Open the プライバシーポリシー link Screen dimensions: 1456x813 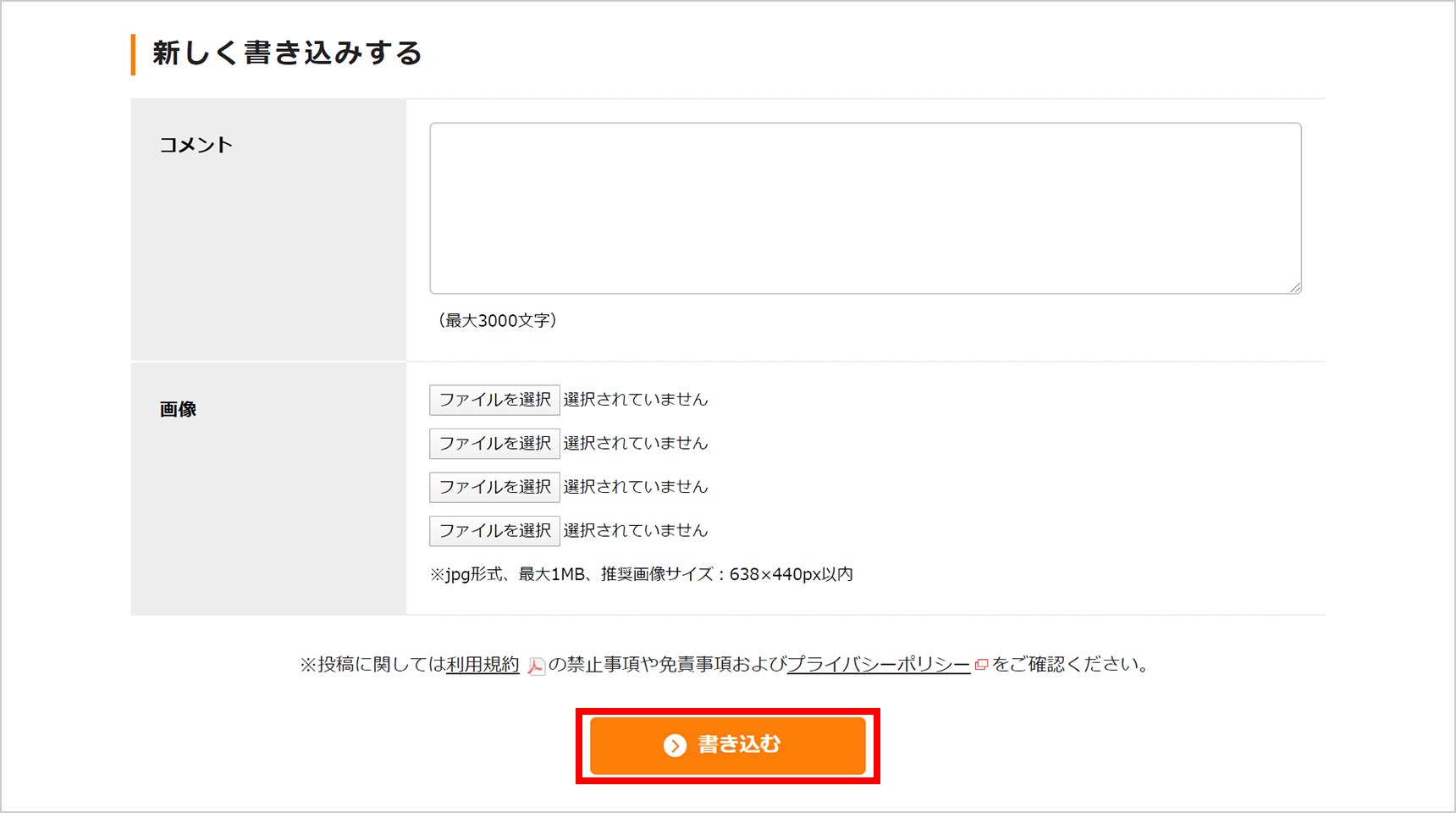tap(879, 665)
